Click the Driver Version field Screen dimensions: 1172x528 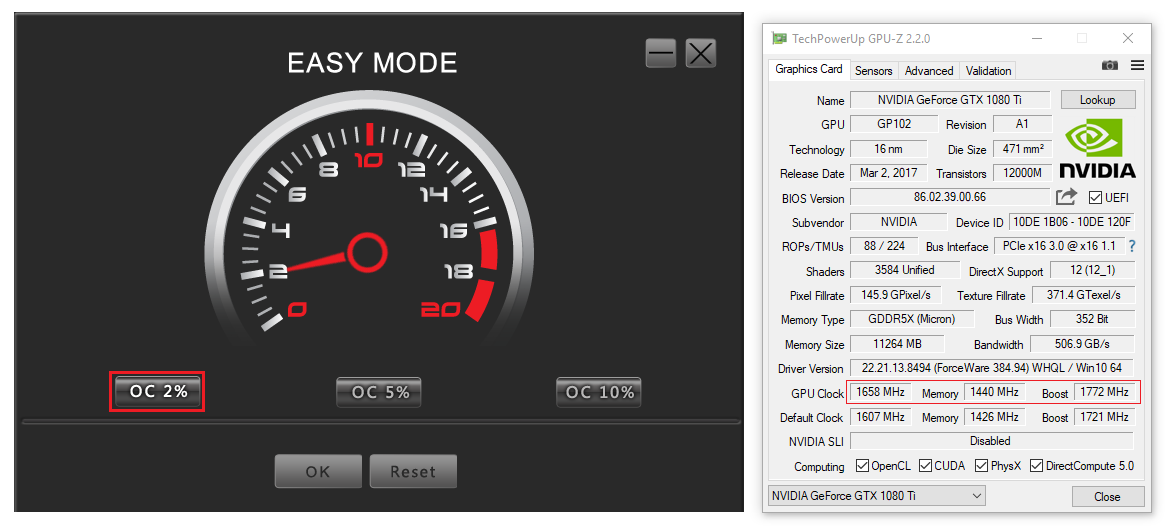tap(992, 368)
